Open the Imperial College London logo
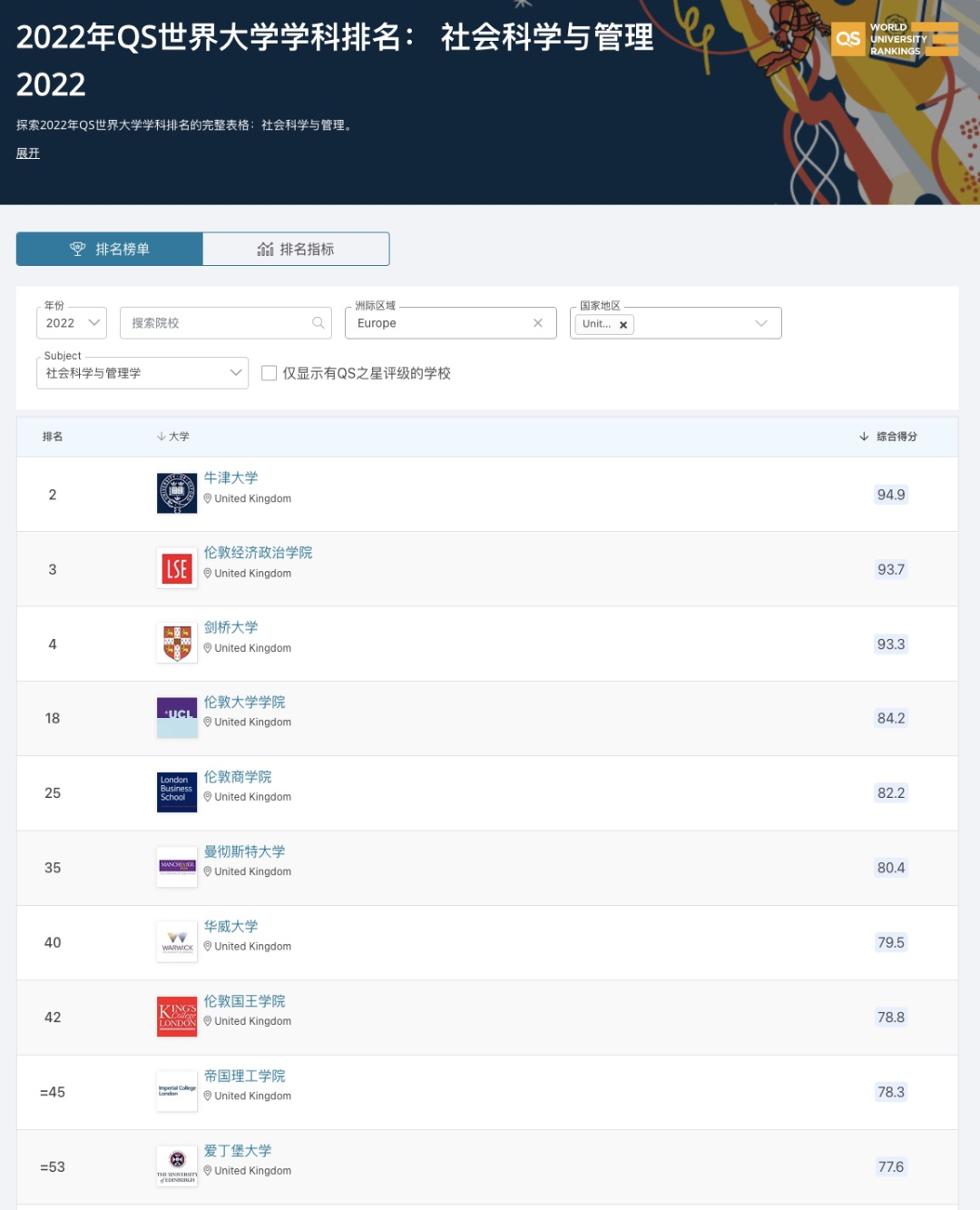 point(177,1091)
